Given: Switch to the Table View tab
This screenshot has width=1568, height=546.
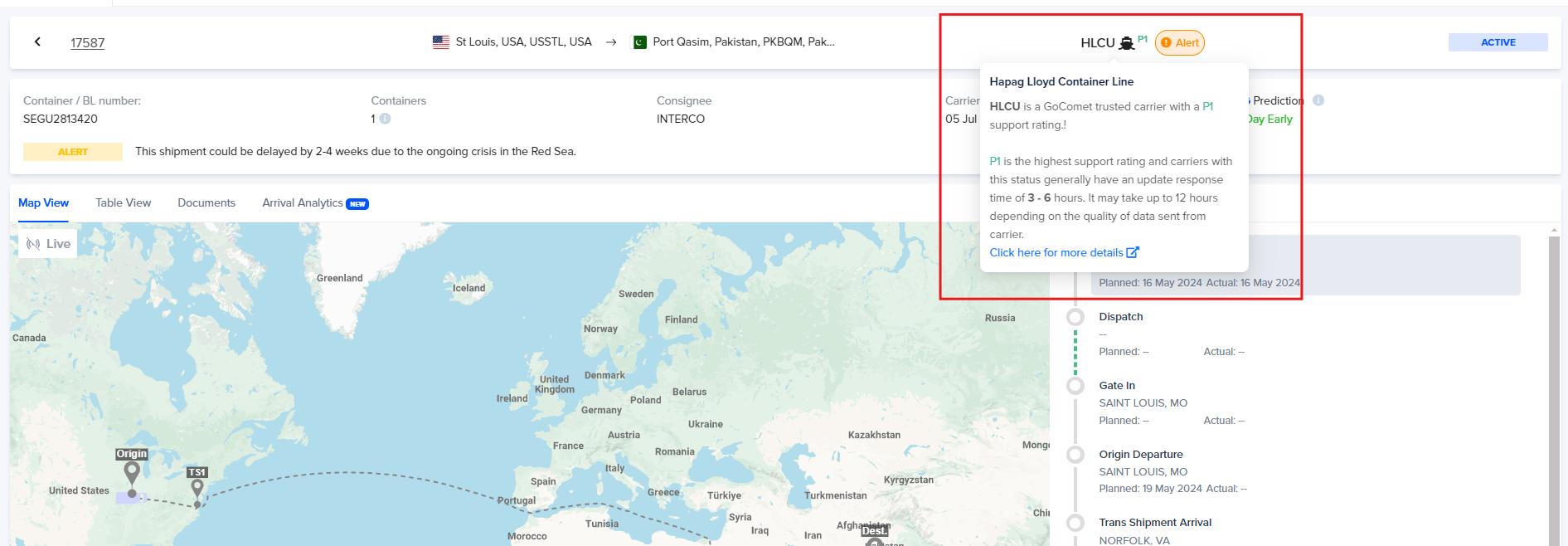Looking at the screenshot, I should pyautogui.click(x=123, y=203).
